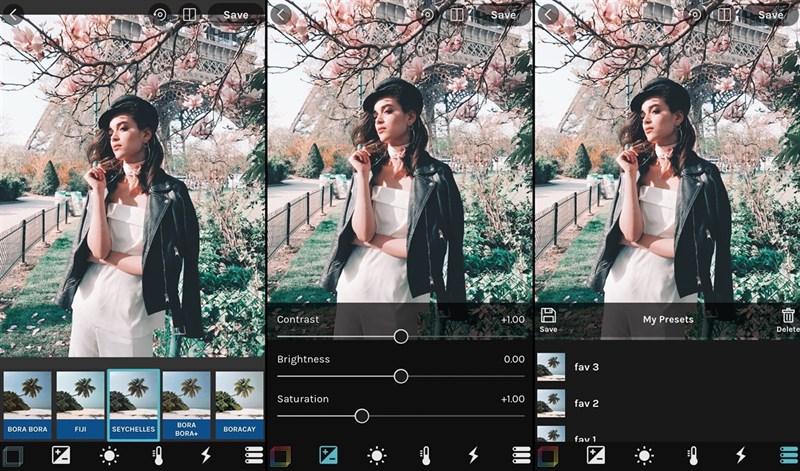
Task: Tap split compare icon in right screen
Action: pos(724,15)
